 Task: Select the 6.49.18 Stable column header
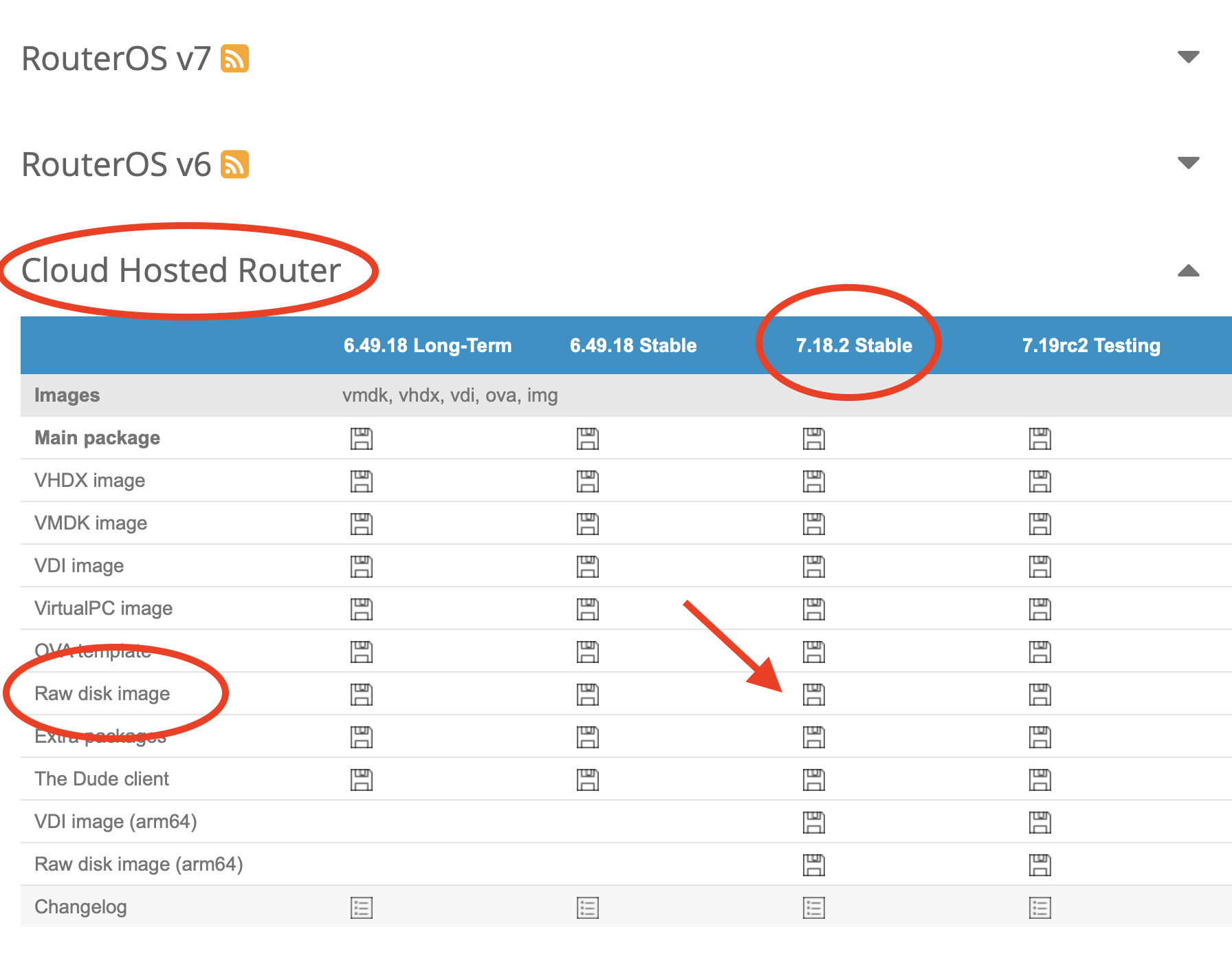(x=633, y=345)
